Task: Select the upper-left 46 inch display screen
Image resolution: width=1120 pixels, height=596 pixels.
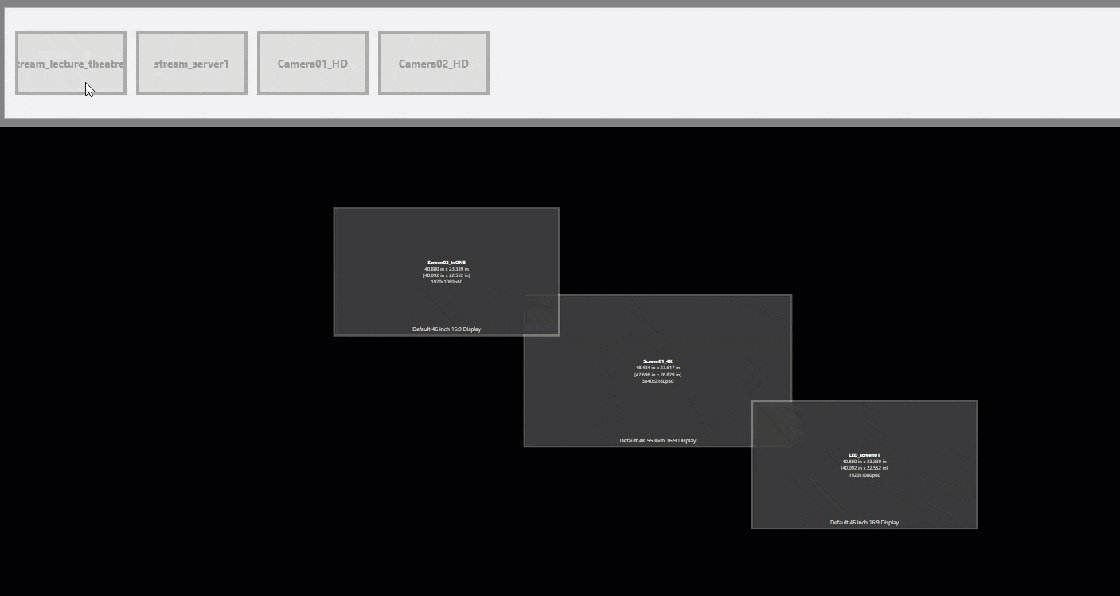Action: [420, 240]
